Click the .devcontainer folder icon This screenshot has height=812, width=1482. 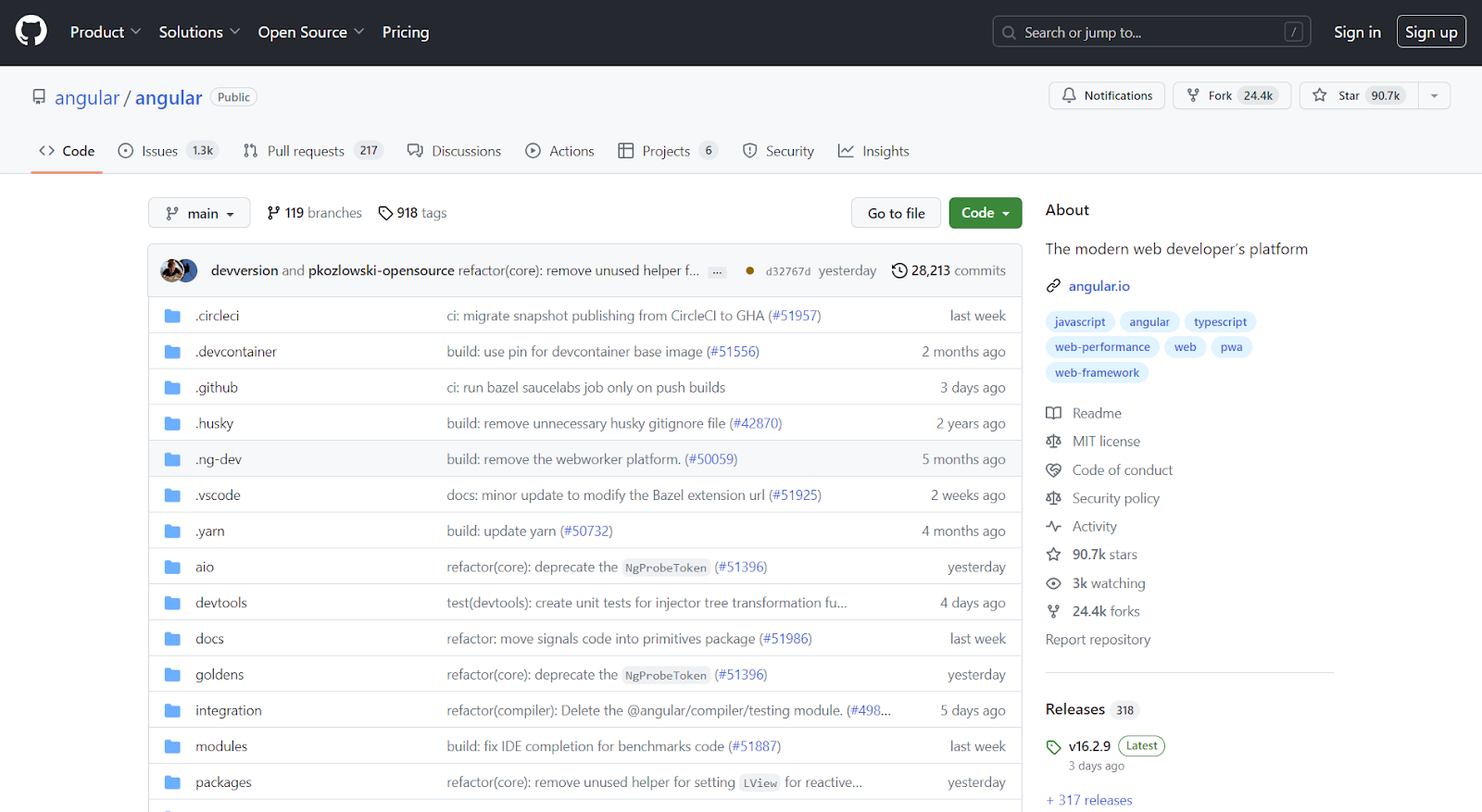coord(172,352)
